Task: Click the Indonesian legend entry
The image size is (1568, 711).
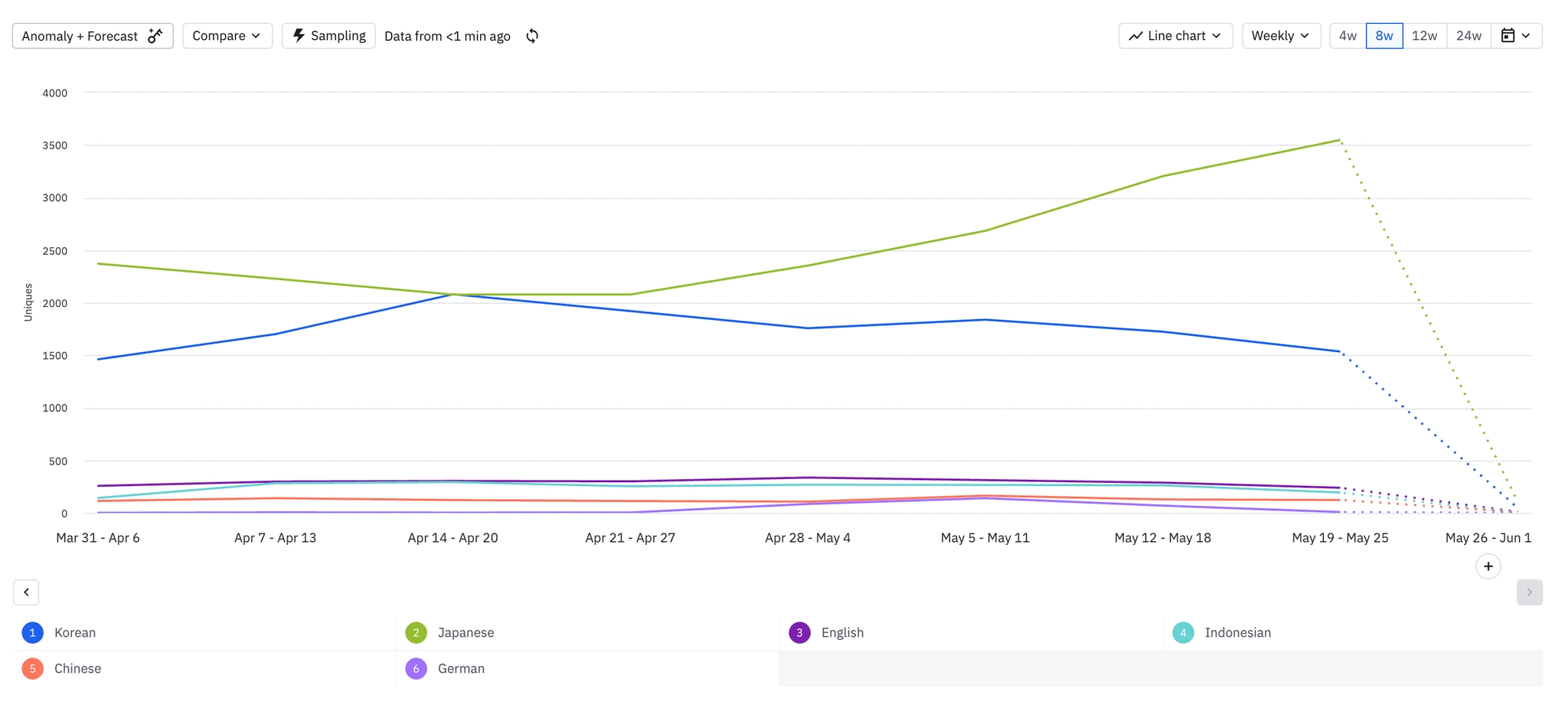Action: (1237, 633)
